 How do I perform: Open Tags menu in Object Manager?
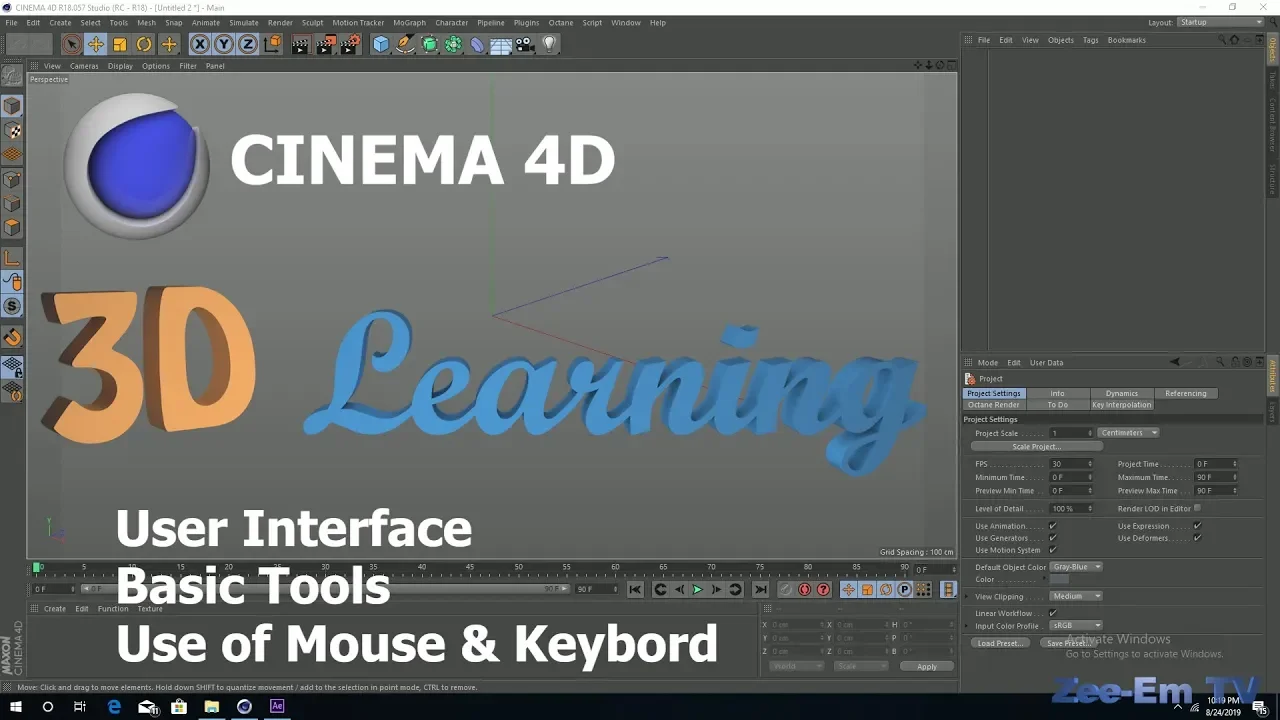pyautogui.click(x=1090, y=40)
